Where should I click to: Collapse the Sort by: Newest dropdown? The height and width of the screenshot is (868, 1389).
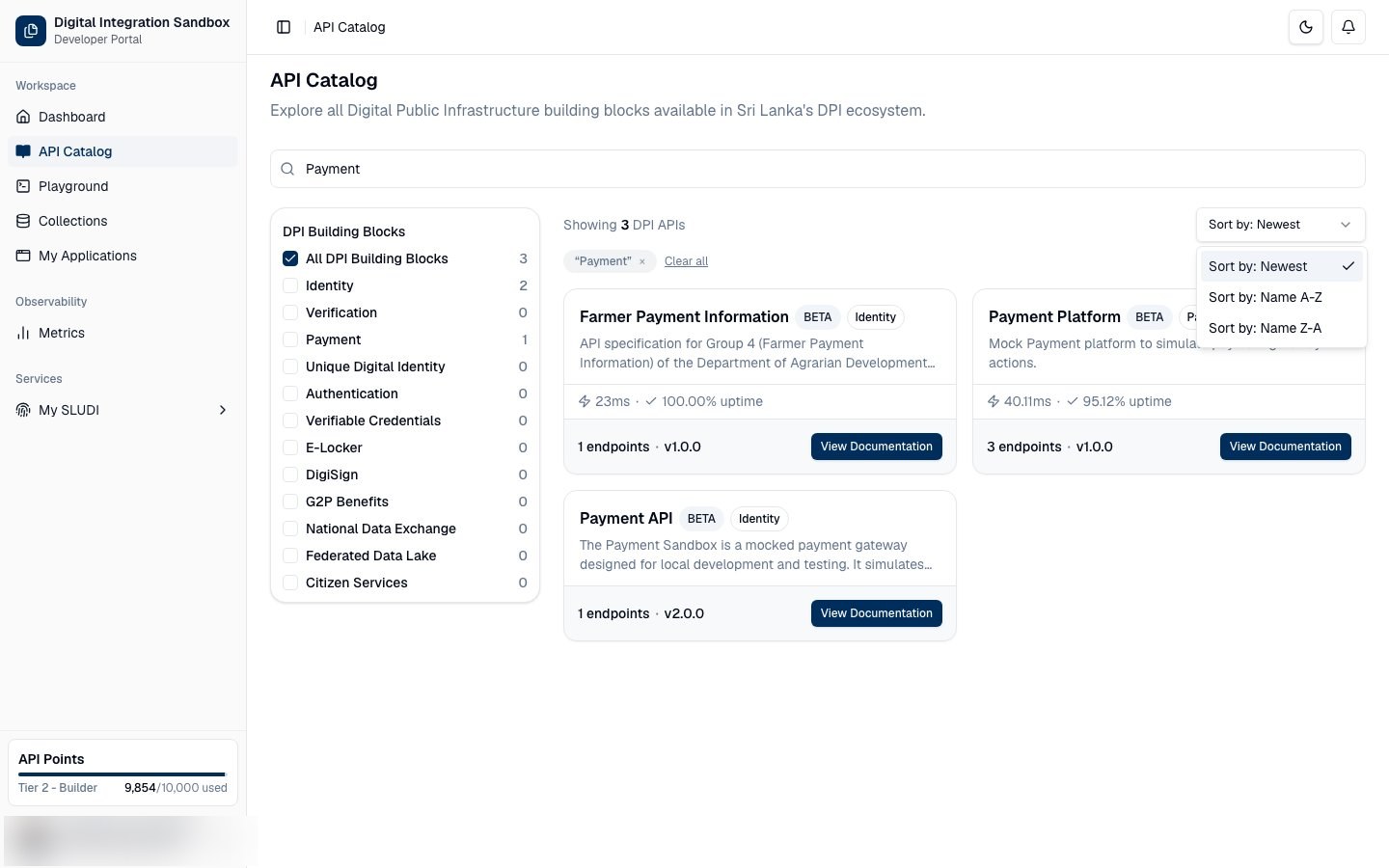click(x=1281, y=225)
